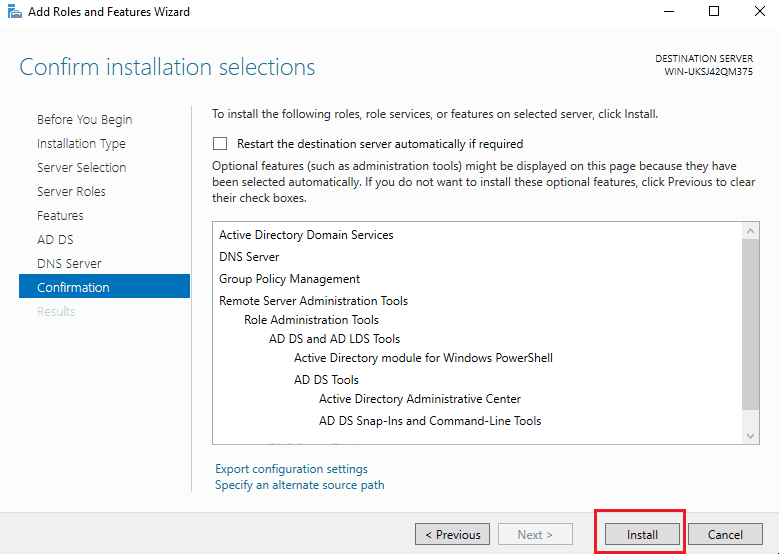Screen dimensions: 779x554
Task: Select Remote Server Administration Tools entry
Action: pos(313,301)
